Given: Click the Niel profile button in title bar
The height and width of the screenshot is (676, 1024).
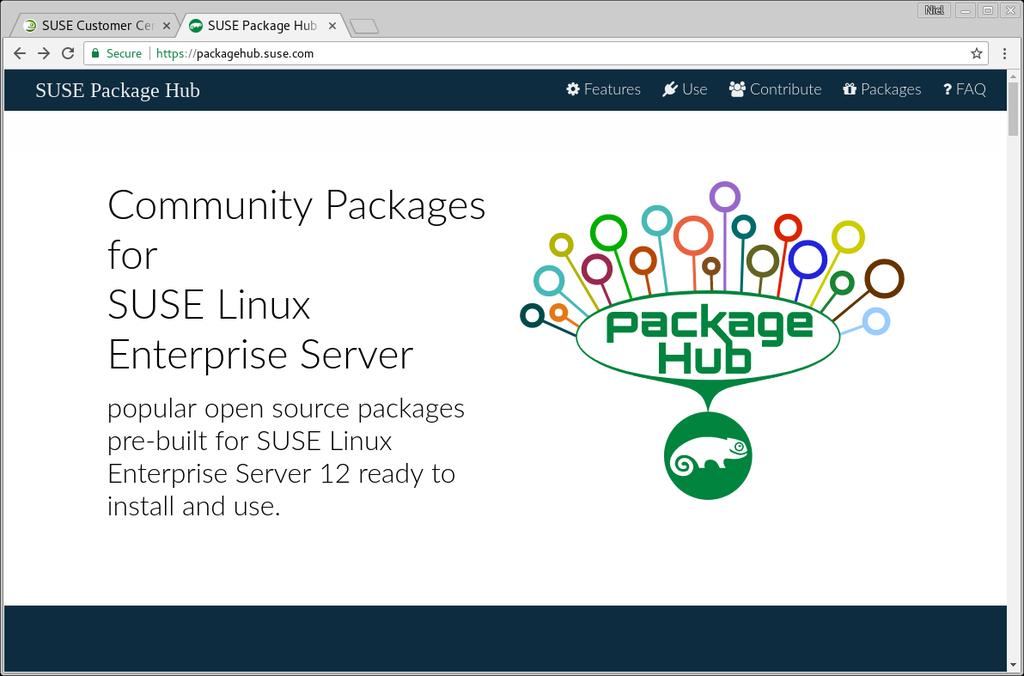Looking at the screenshot, I should (x=934, y=10).
